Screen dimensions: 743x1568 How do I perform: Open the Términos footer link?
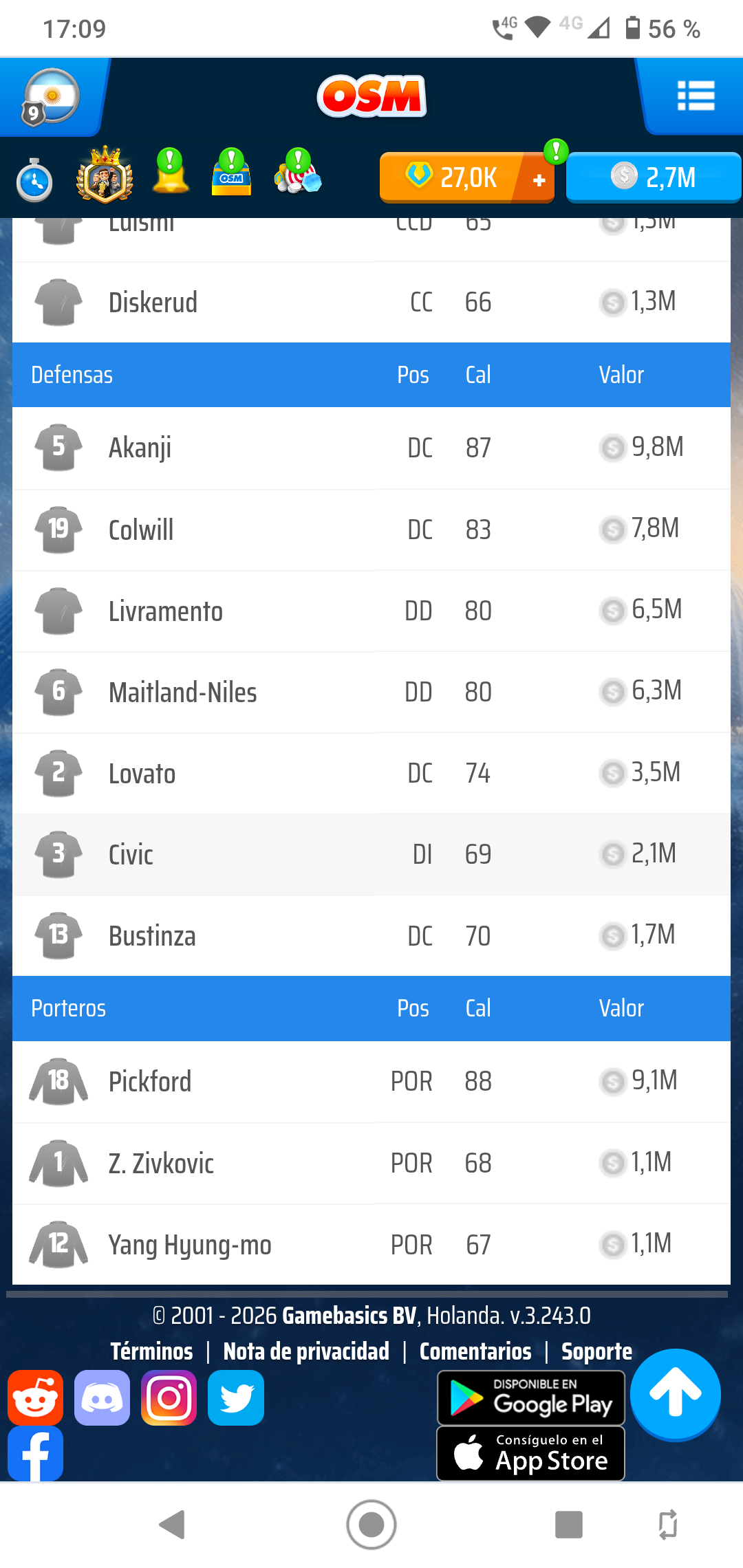[151, 1351]
